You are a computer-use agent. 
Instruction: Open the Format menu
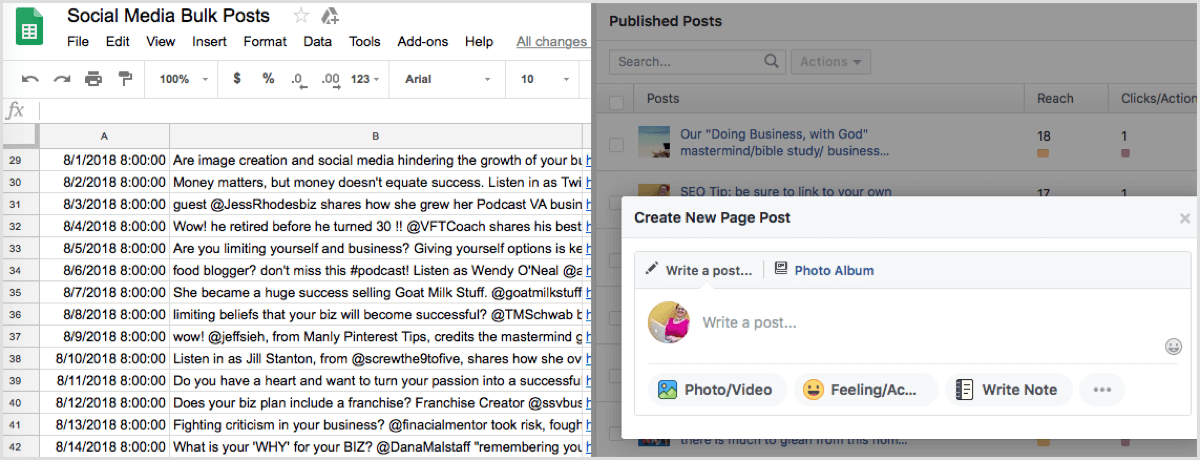(x=265, y=42)
